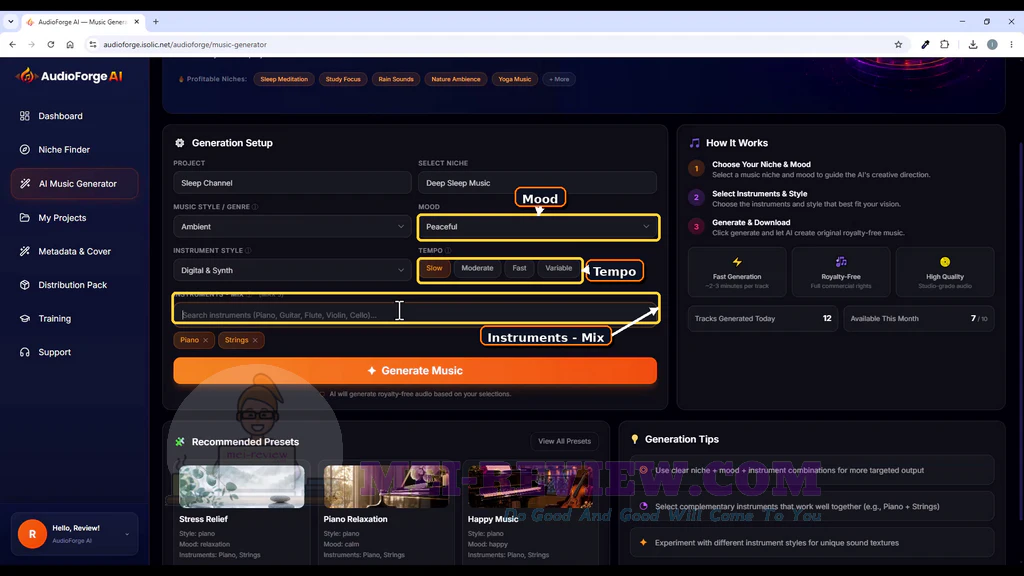1024x576 pixels.
Task: Open browser downloads
Action: [972, 44]
